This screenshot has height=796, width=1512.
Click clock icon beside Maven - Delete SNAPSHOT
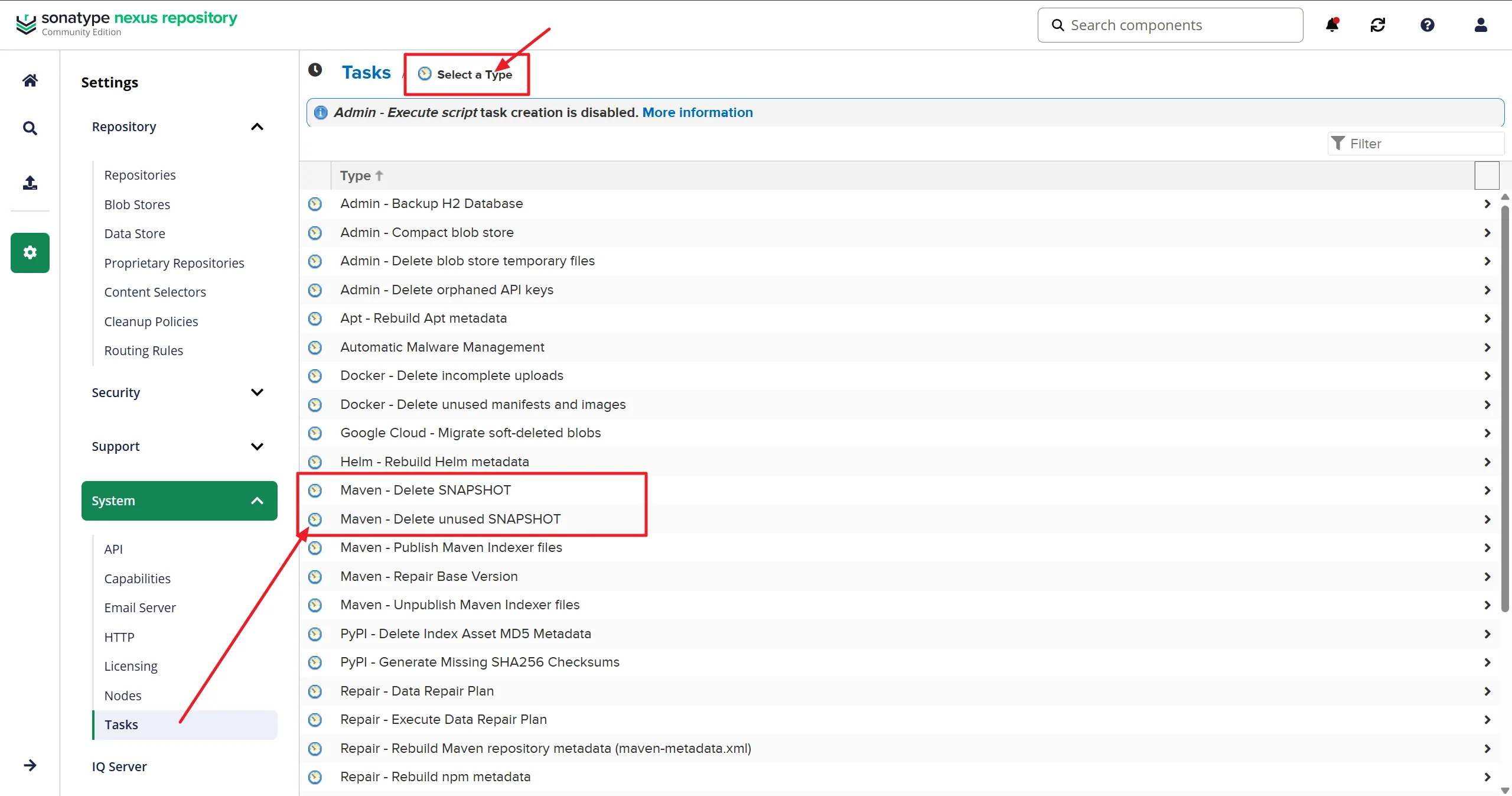click(315, 490)
